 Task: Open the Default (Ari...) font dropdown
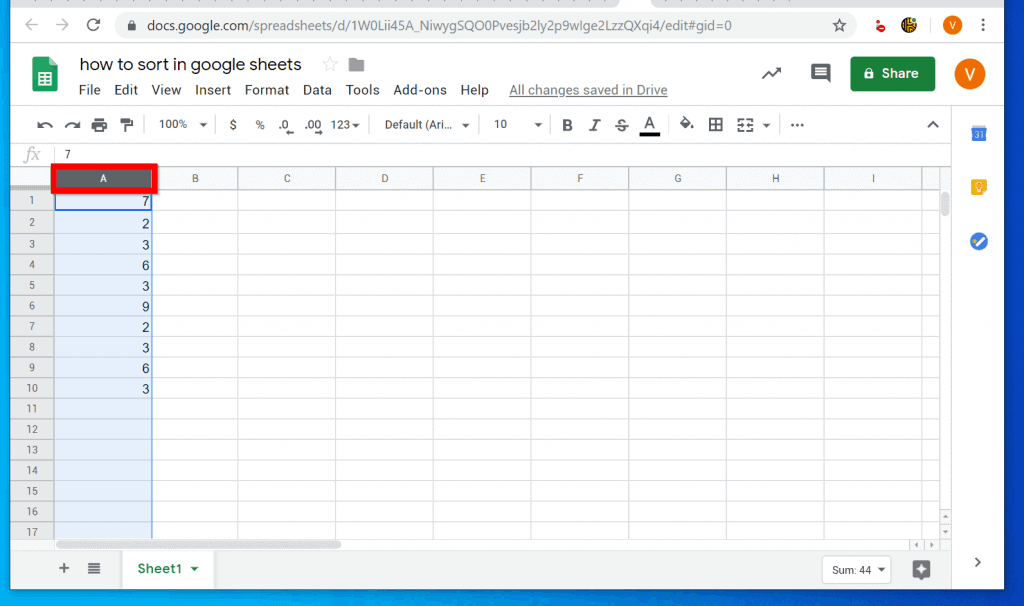click(x=426, y=125)
